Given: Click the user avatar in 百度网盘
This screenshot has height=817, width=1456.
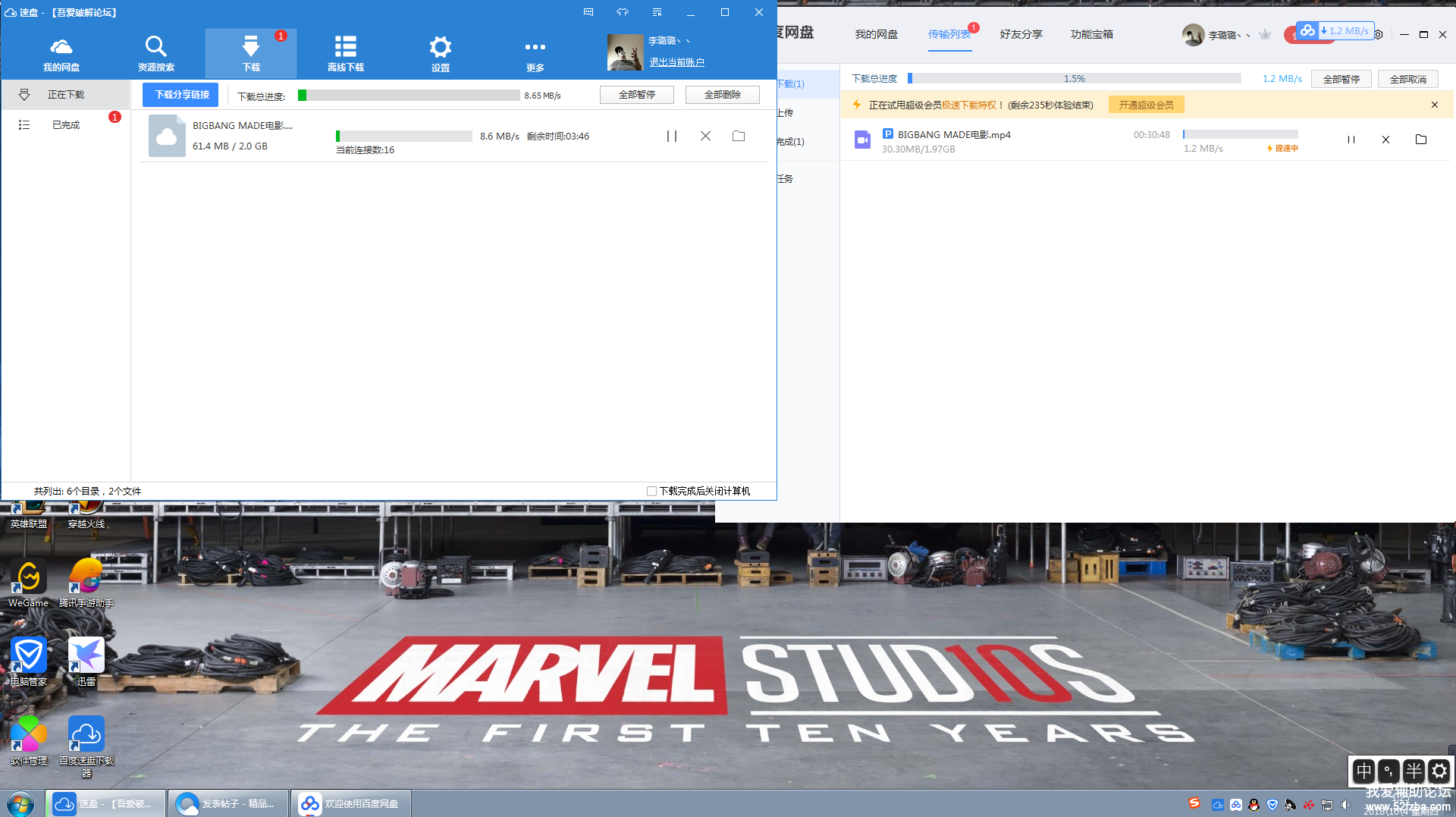Looking at the screenshot, I should [x=1193, y=35].
